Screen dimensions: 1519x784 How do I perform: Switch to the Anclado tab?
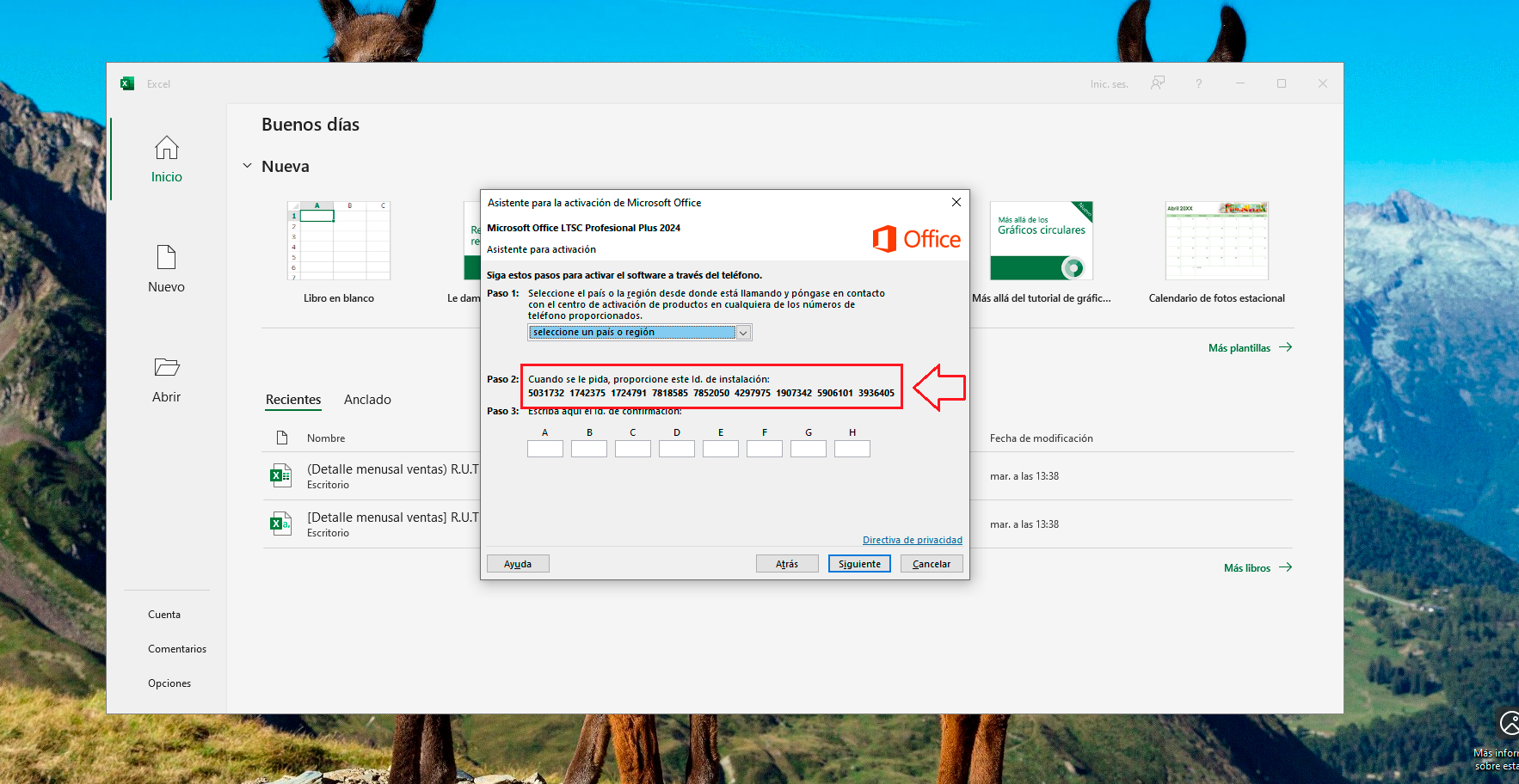(367, 400)
